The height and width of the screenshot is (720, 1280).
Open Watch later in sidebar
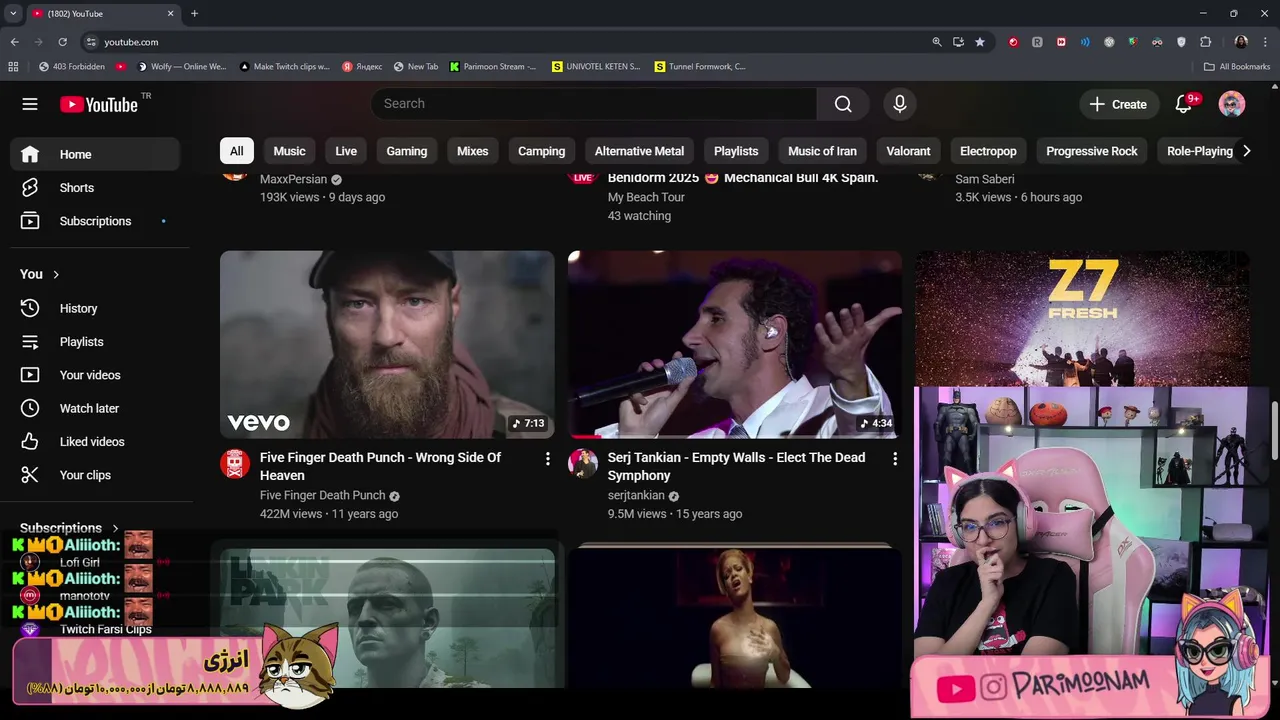tap(95, 408)
